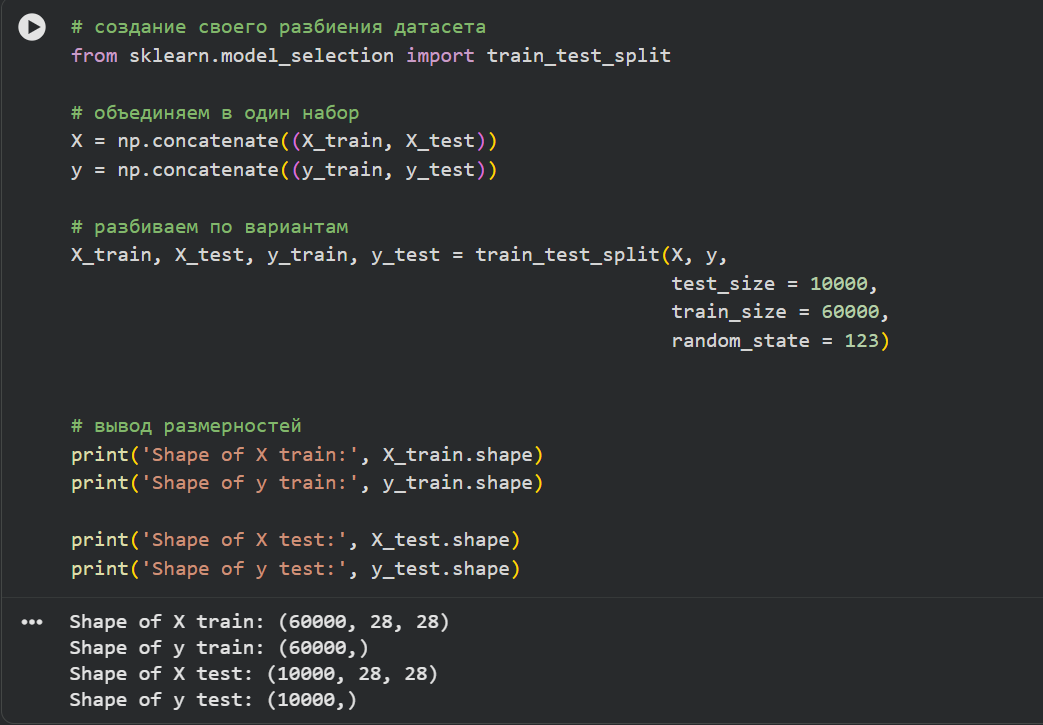Click the print statement for X train shape
Image resolution: width=1043 pixels, height=725 pixels.
(306, 455)
